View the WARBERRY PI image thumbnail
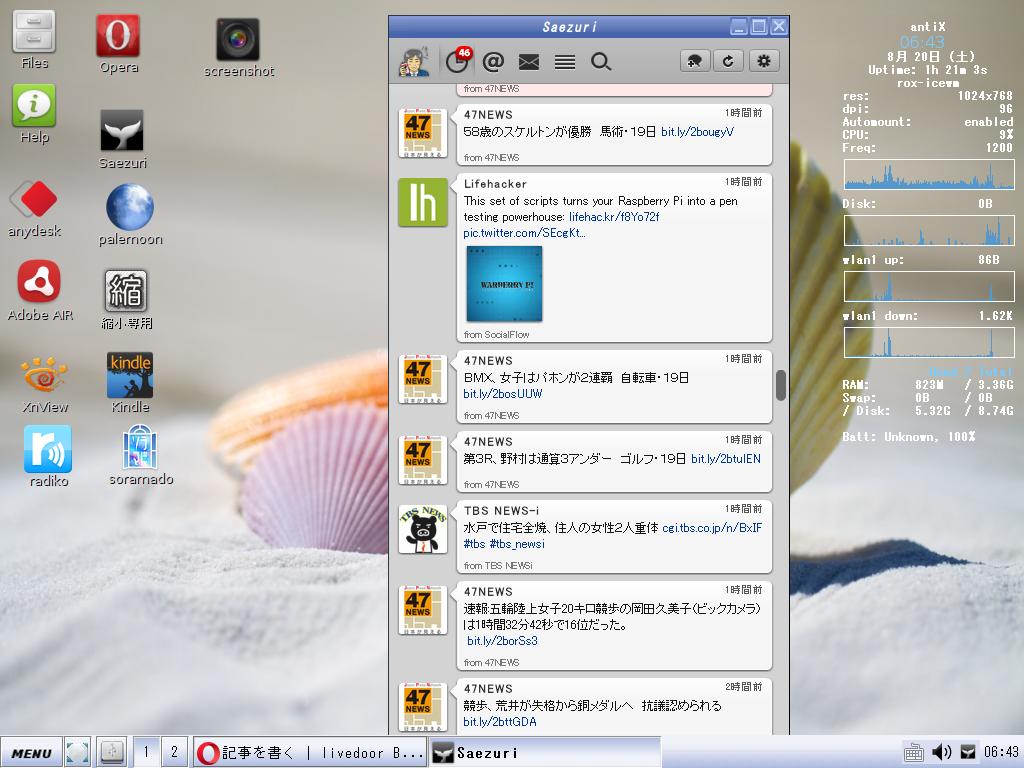This screenshot has height=768, width=1024. pyautogui.click(x=504, y=283)
